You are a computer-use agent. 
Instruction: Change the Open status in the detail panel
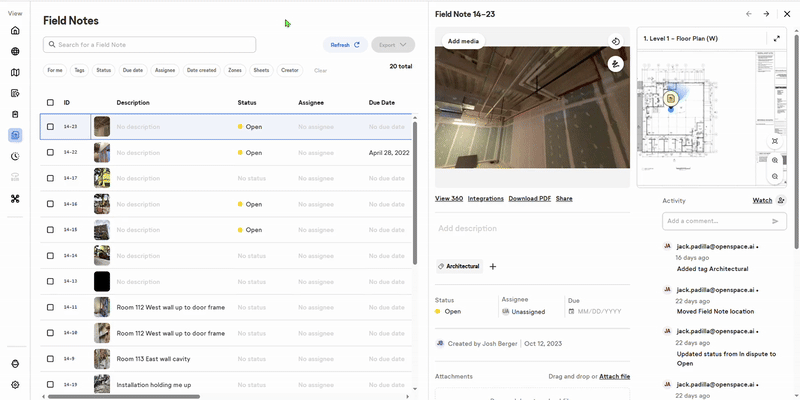(448, 311)
